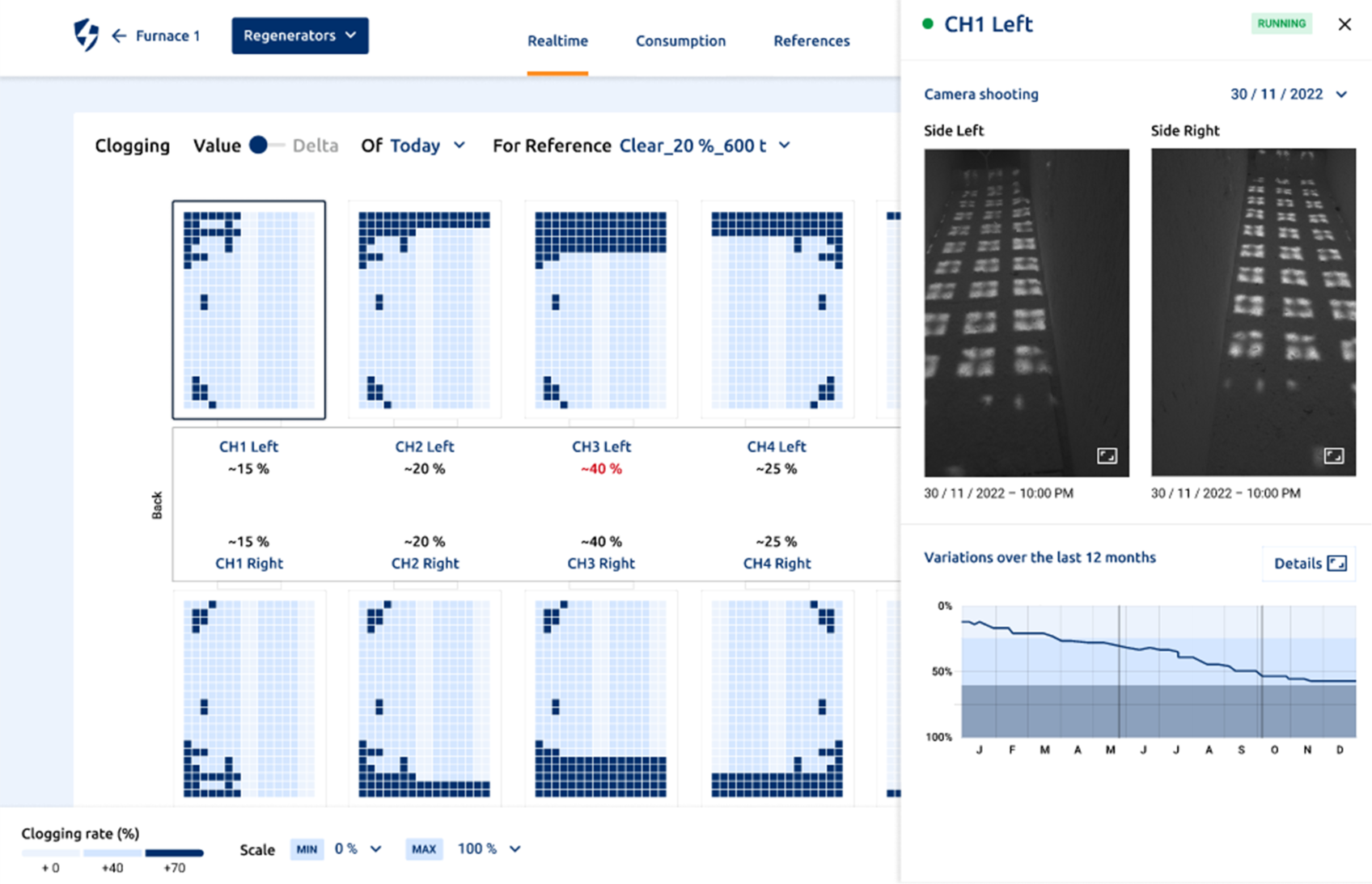Click the shield logo icon
The height and width of the screenshot is (884, 1372).
pos(87,36)
